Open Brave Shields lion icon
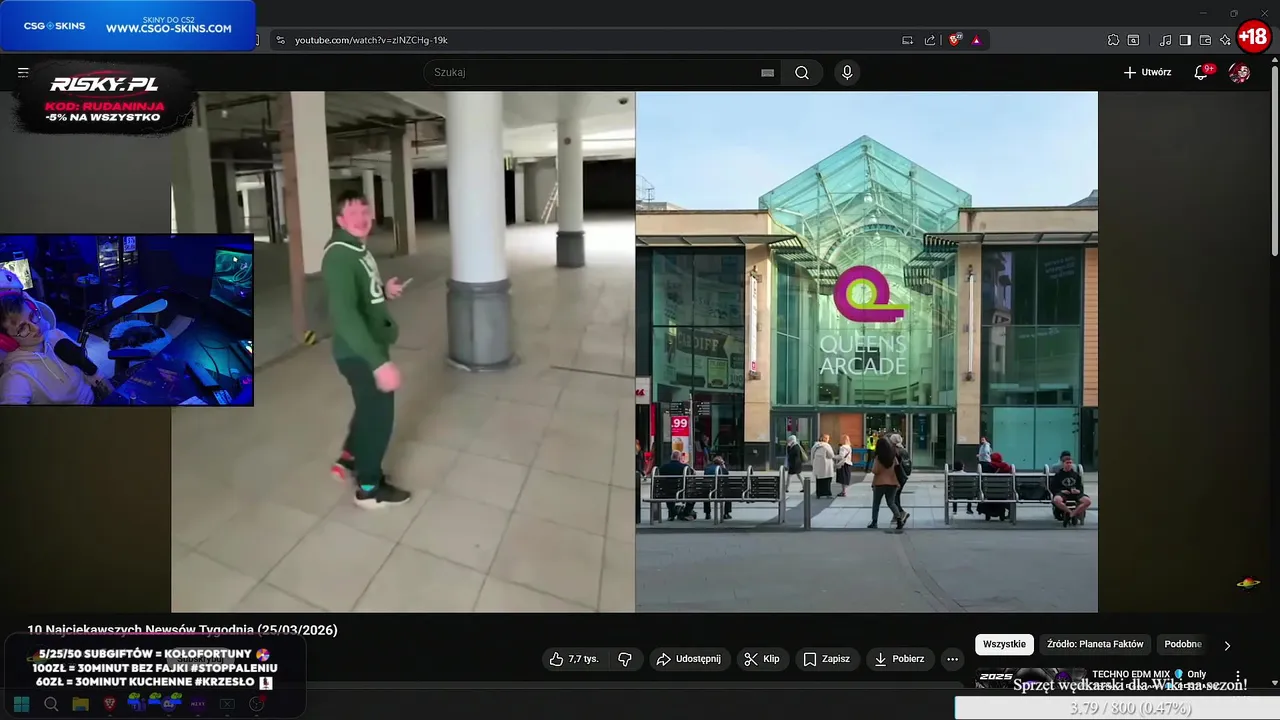 coord(955,40)
